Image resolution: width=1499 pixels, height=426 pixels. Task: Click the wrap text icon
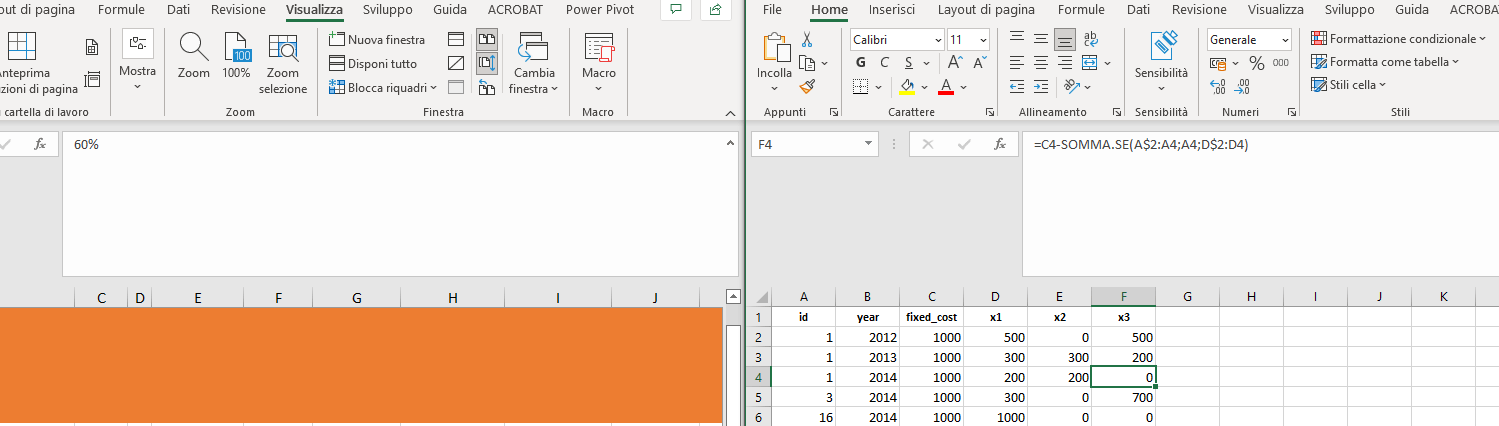(x=1092, y=39)
